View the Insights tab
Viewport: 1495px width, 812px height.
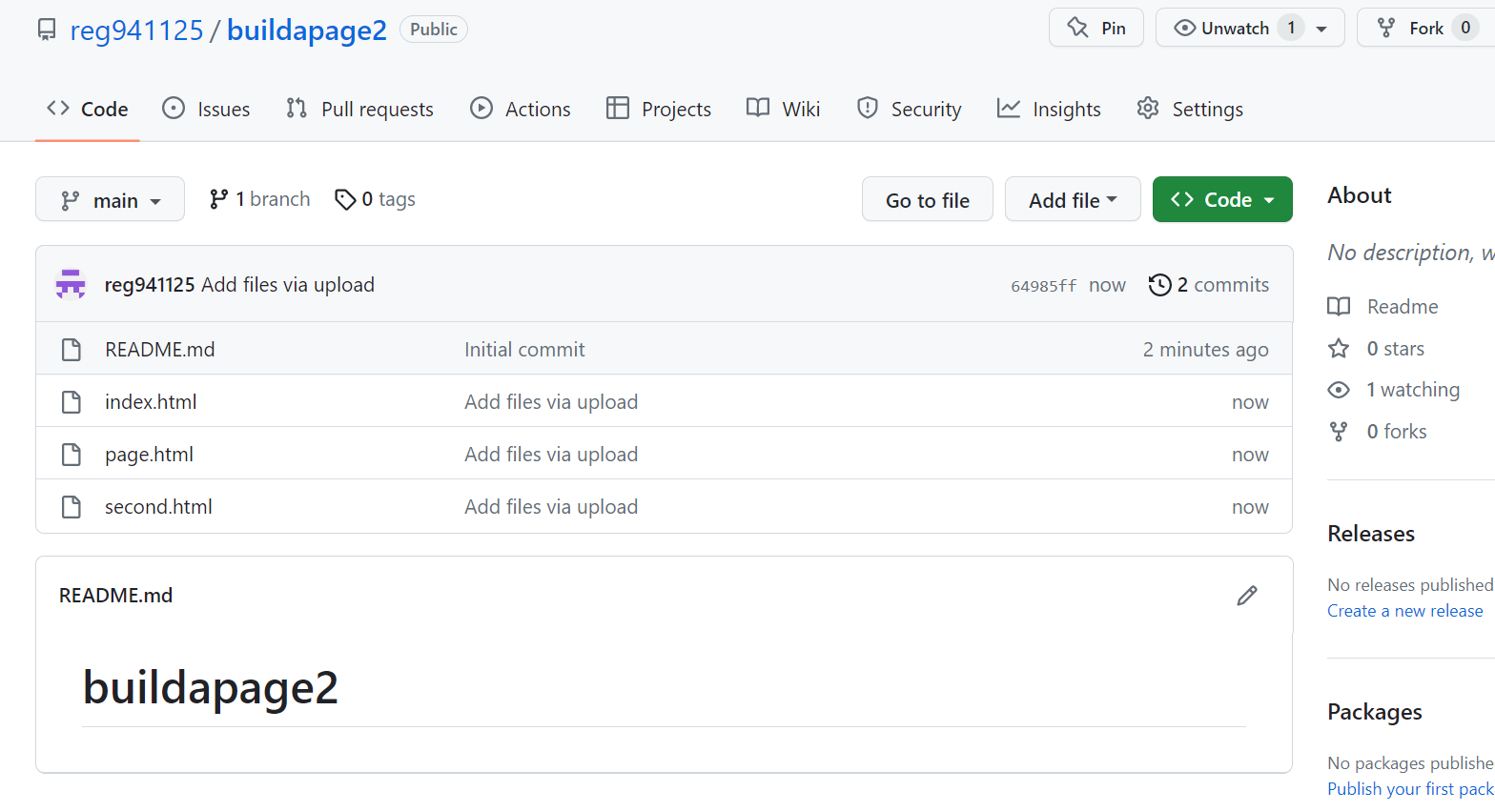[1048, 109]
